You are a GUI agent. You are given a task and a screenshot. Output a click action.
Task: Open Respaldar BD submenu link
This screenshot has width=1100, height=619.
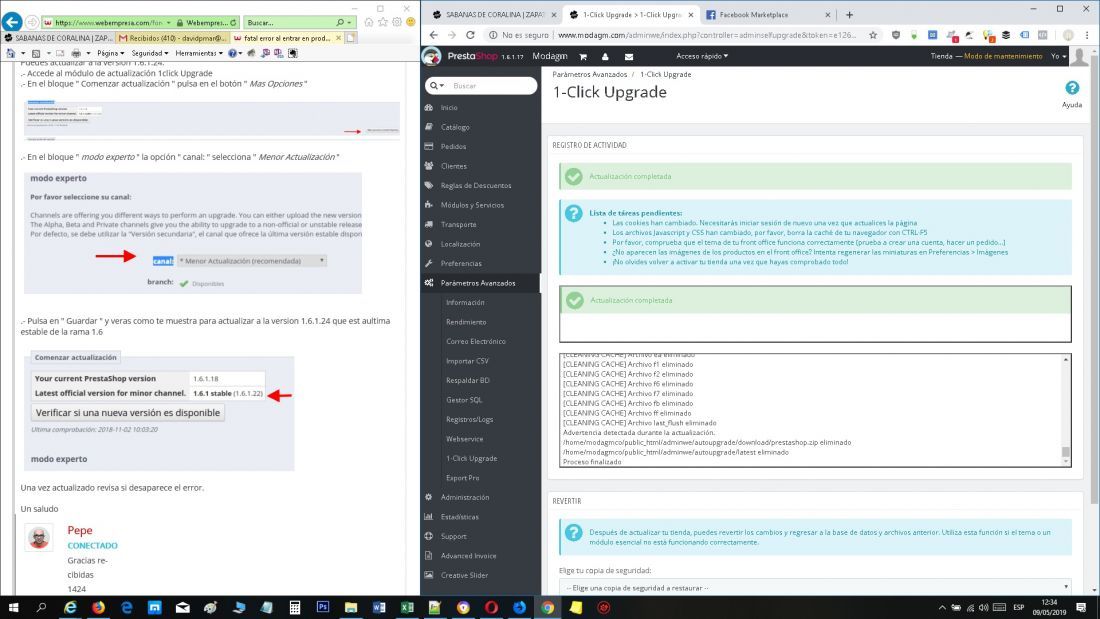click(x=467, y=380)
